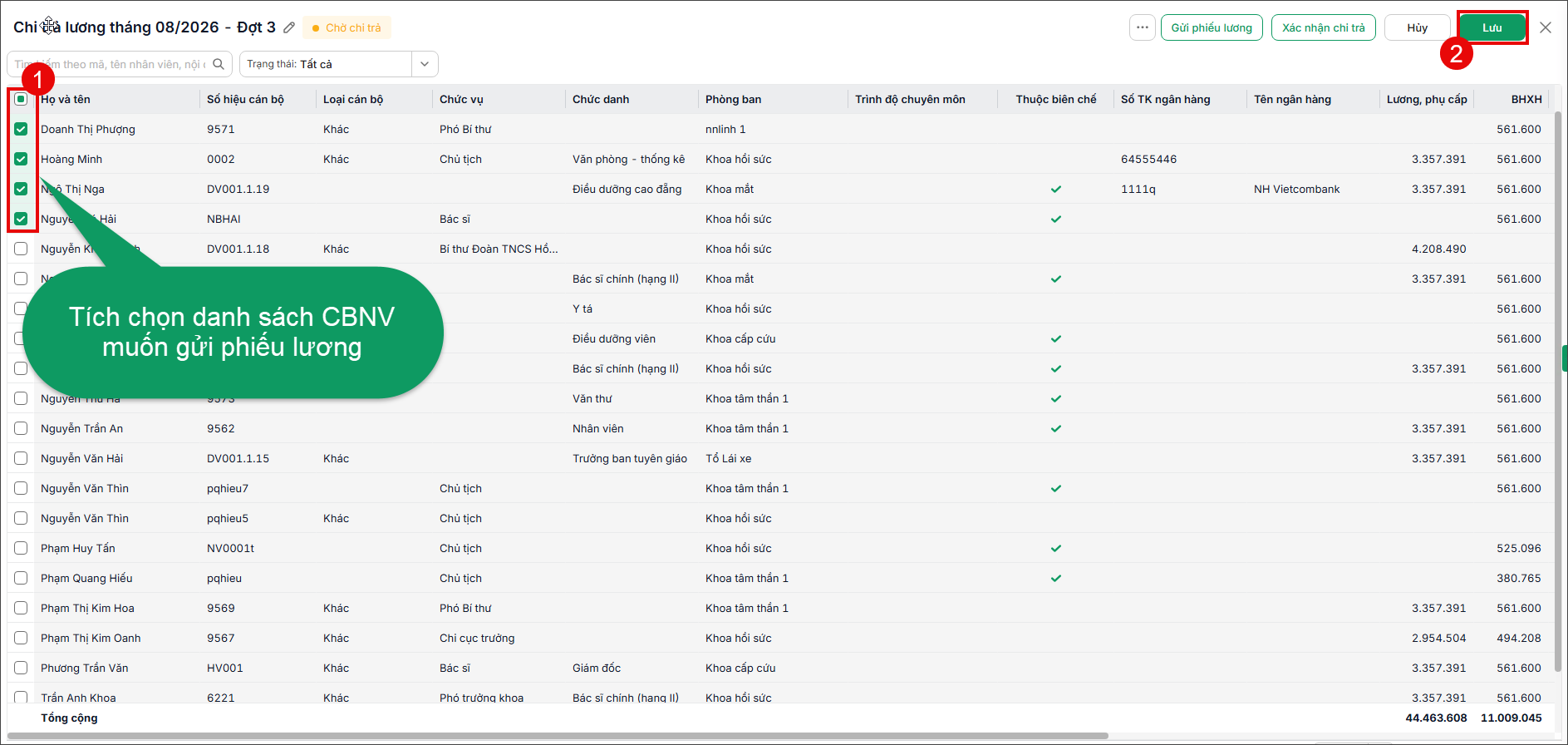Check Phạm Huy Tấn row checkbox
1568x745 pixels.
click(x=21, y=548)
